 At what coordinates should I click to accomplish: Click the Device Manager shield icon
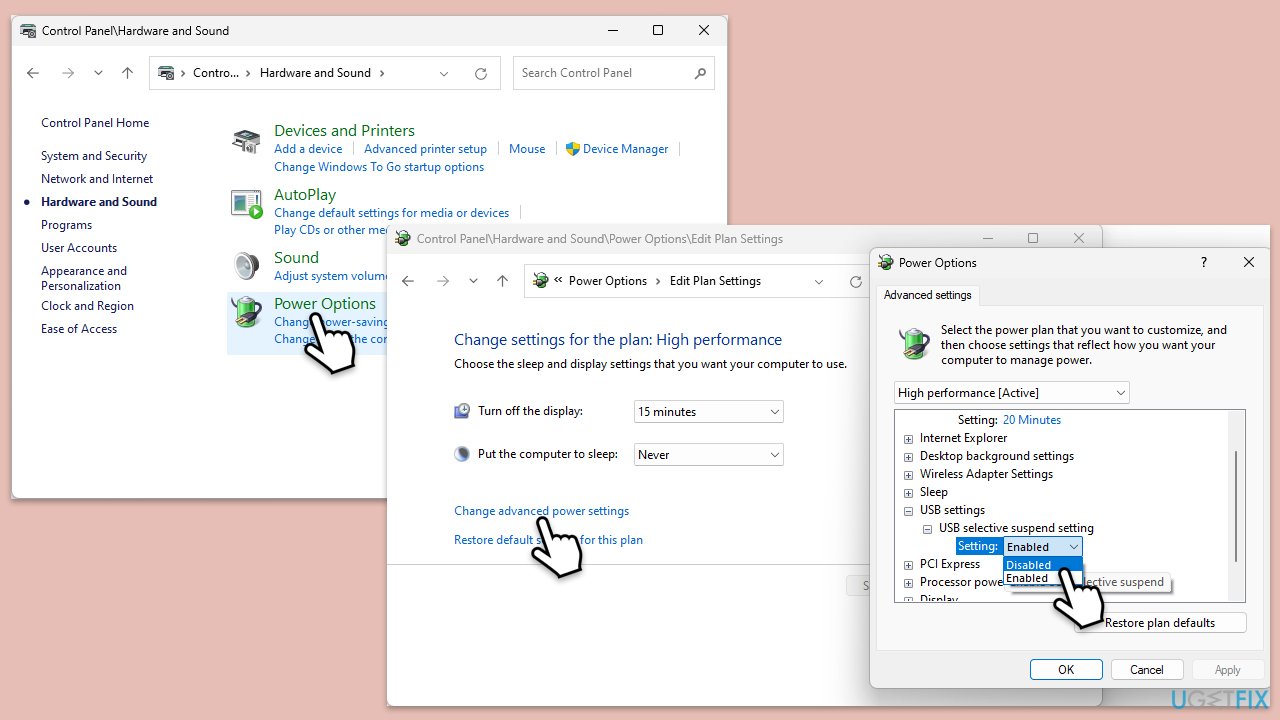pyautogui.click(x=573, y=149)
